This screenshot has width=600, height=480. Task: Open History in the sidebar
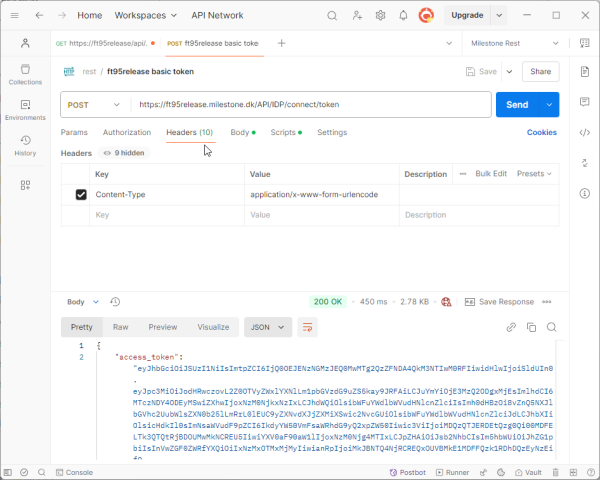[x=25, y=145]
